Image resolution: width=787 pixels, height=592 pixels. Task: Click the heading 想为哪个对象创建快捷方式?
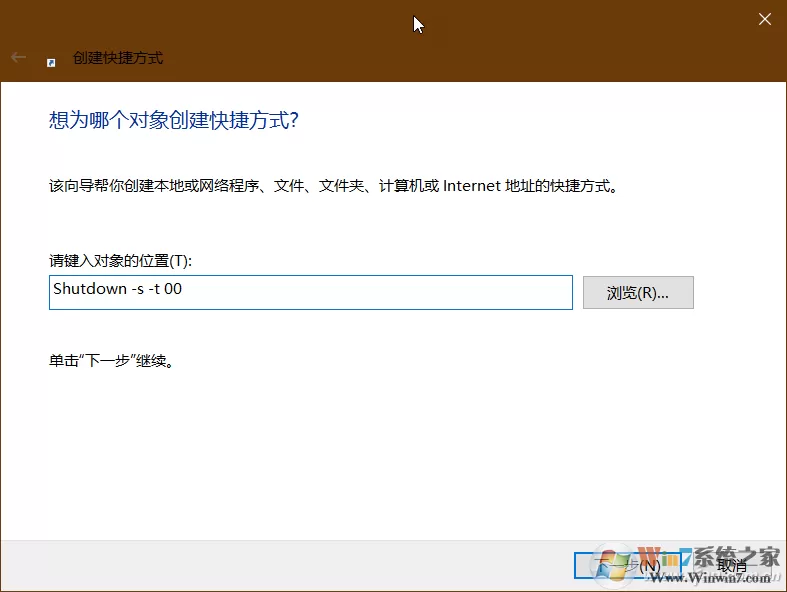(x=174, y=120)
